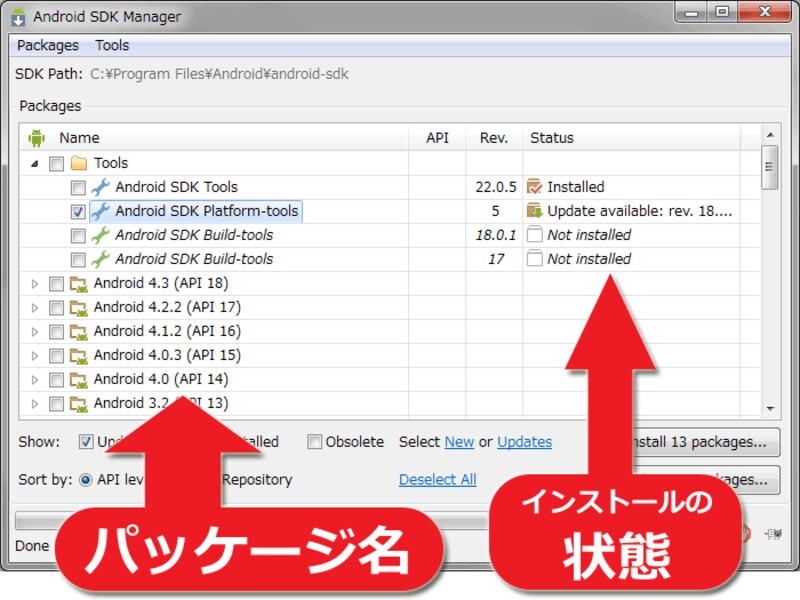Click the Android SDK Tools wrench icon
800x600 pixels.
(100, 187)
